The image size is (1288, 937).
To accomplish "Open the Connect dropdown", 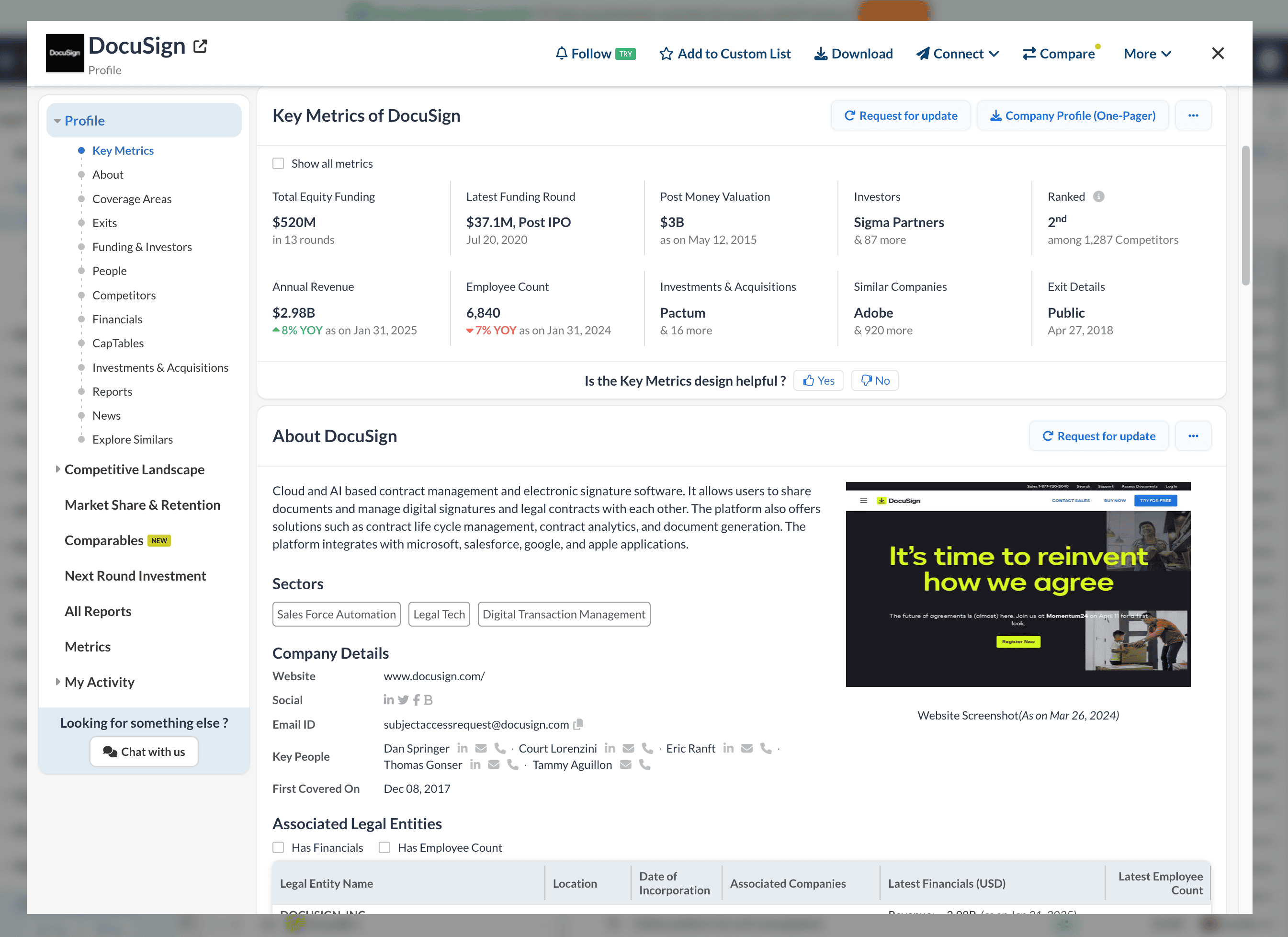I will (x=958, y=54).
